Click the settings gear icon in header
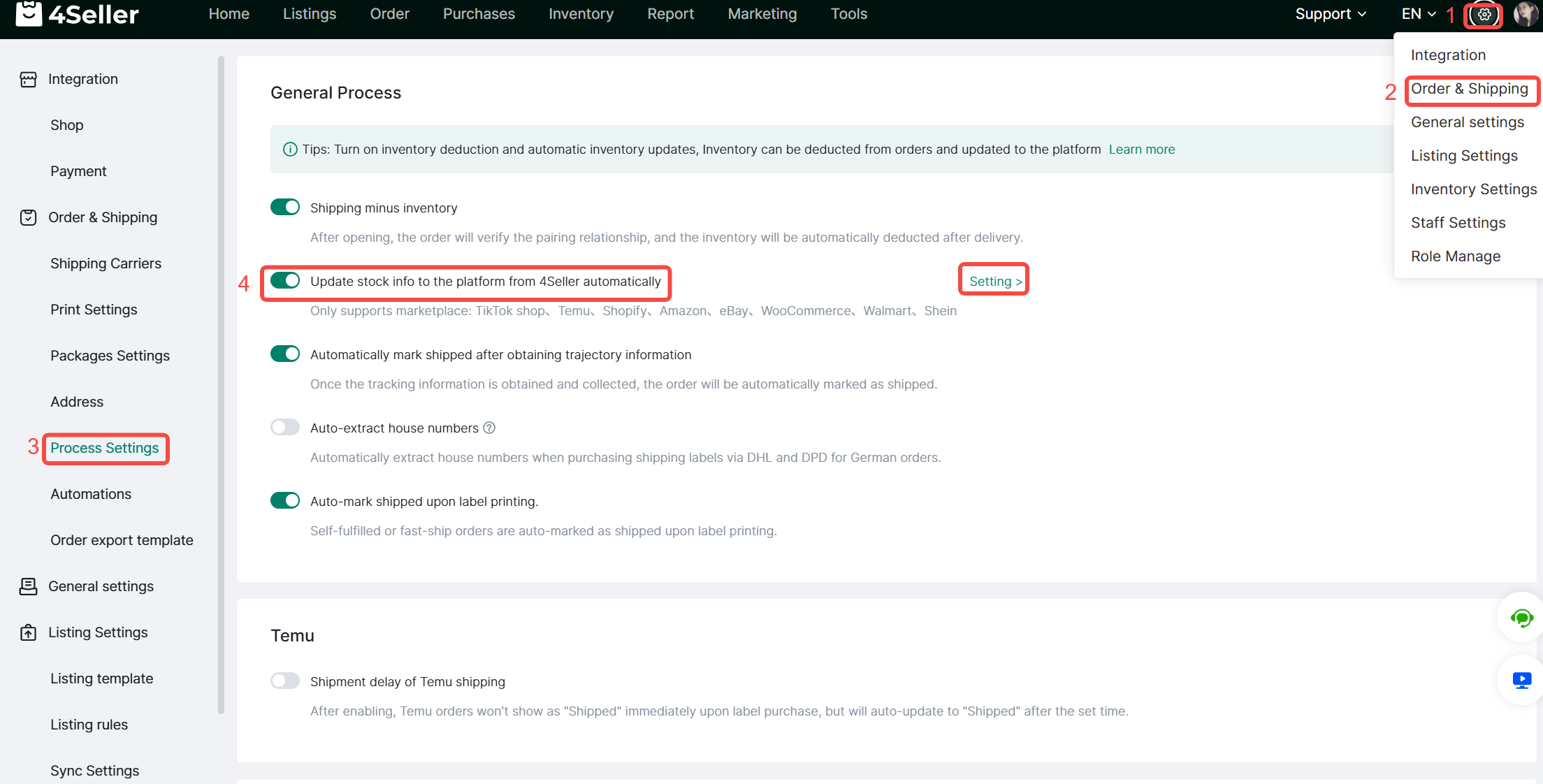1543x784 pixels. click(x=1484, y=14)
